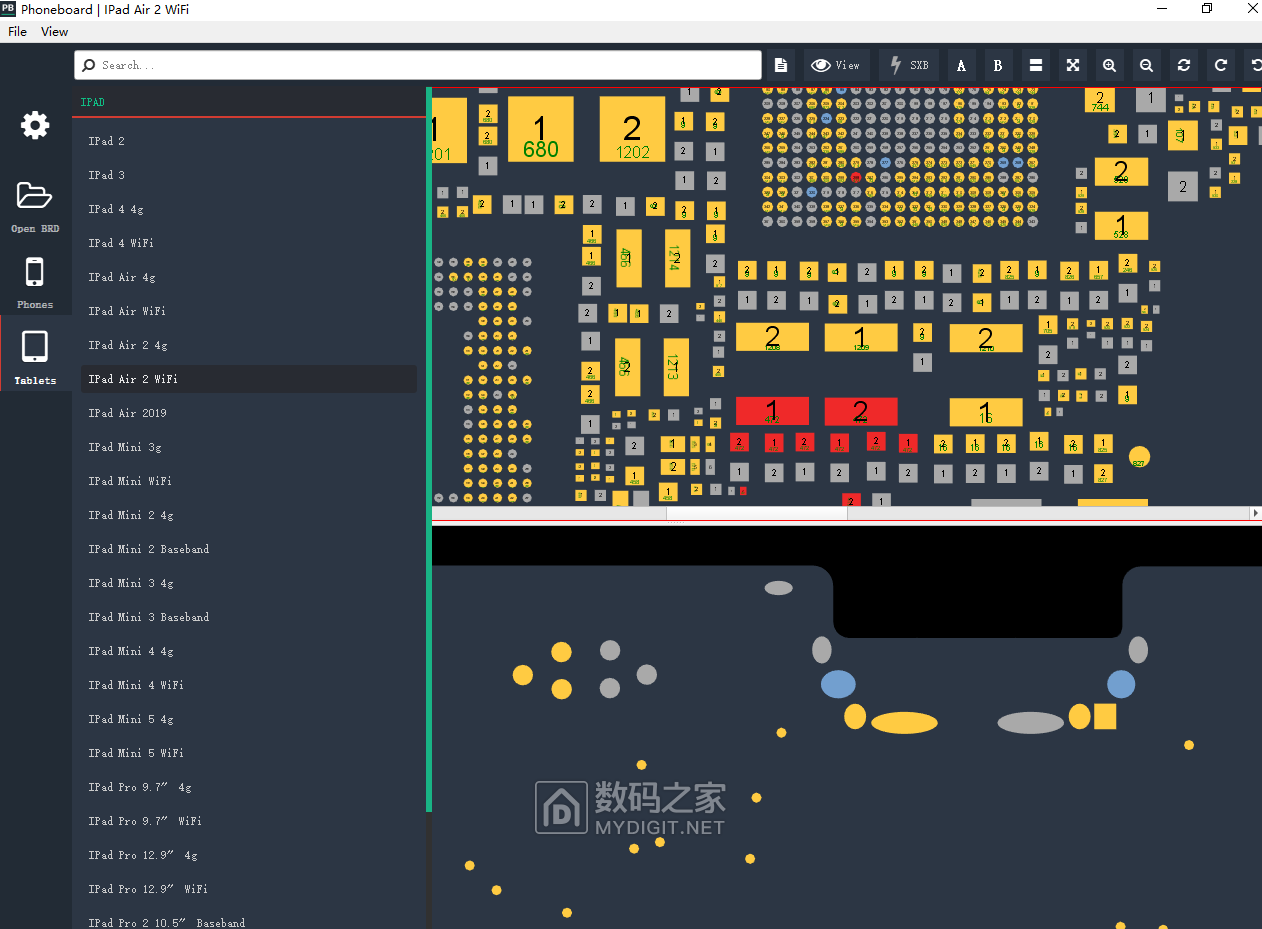Open IPad Mini WiFi board

(x=249, y=481)
